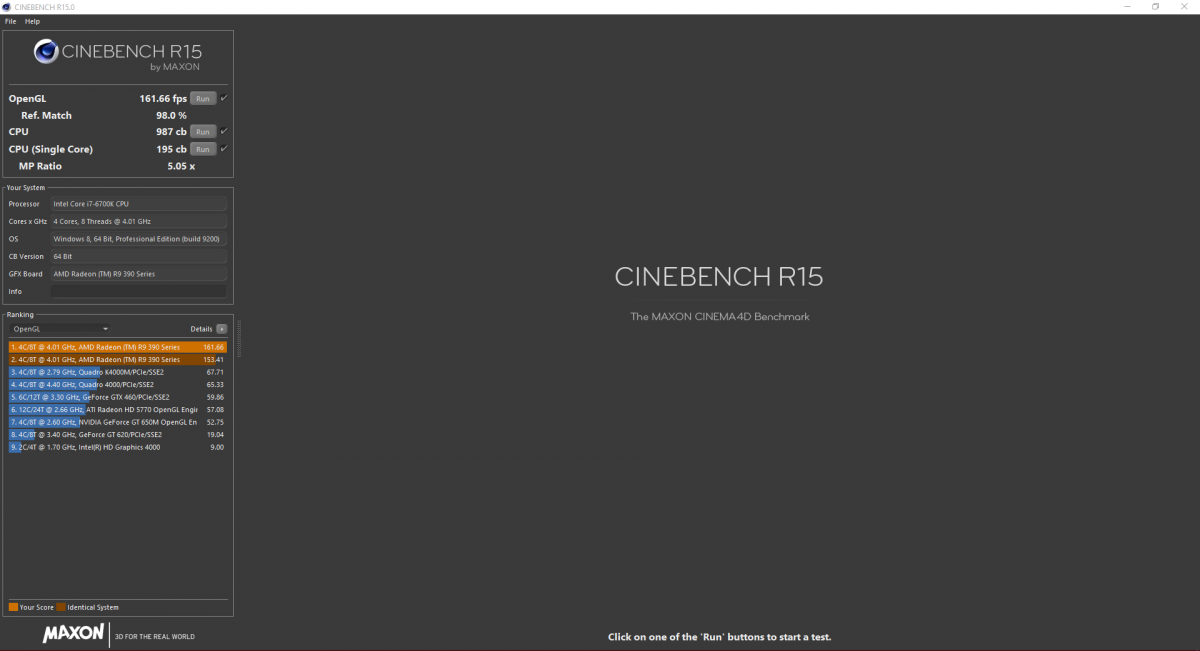Image resolution: width=1200 pixels, height=651 pixels.
Task: Run the CPU benchmark test
Action: coord(203,132)
